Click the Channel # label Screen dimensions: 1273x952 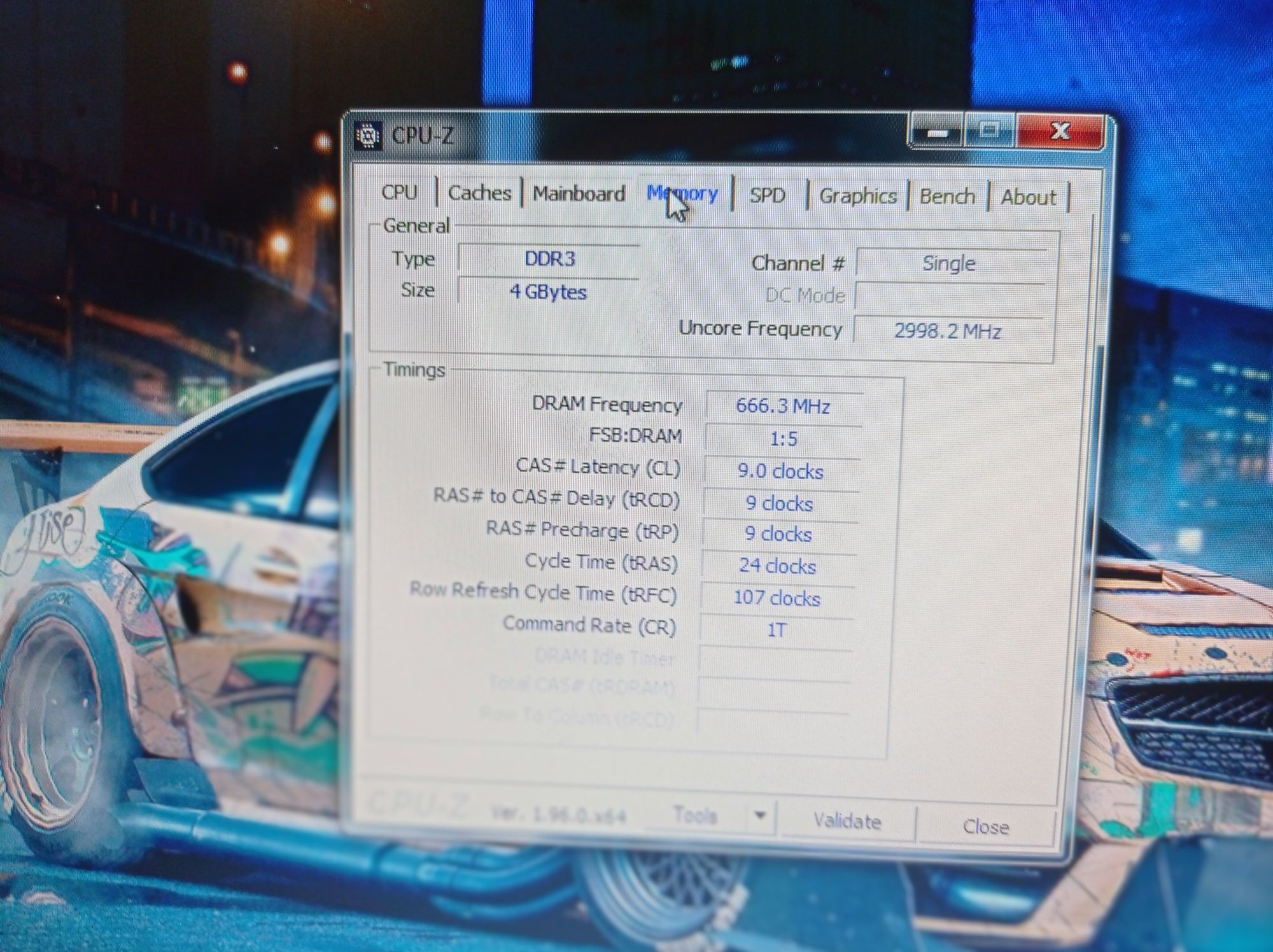[798, 263]
